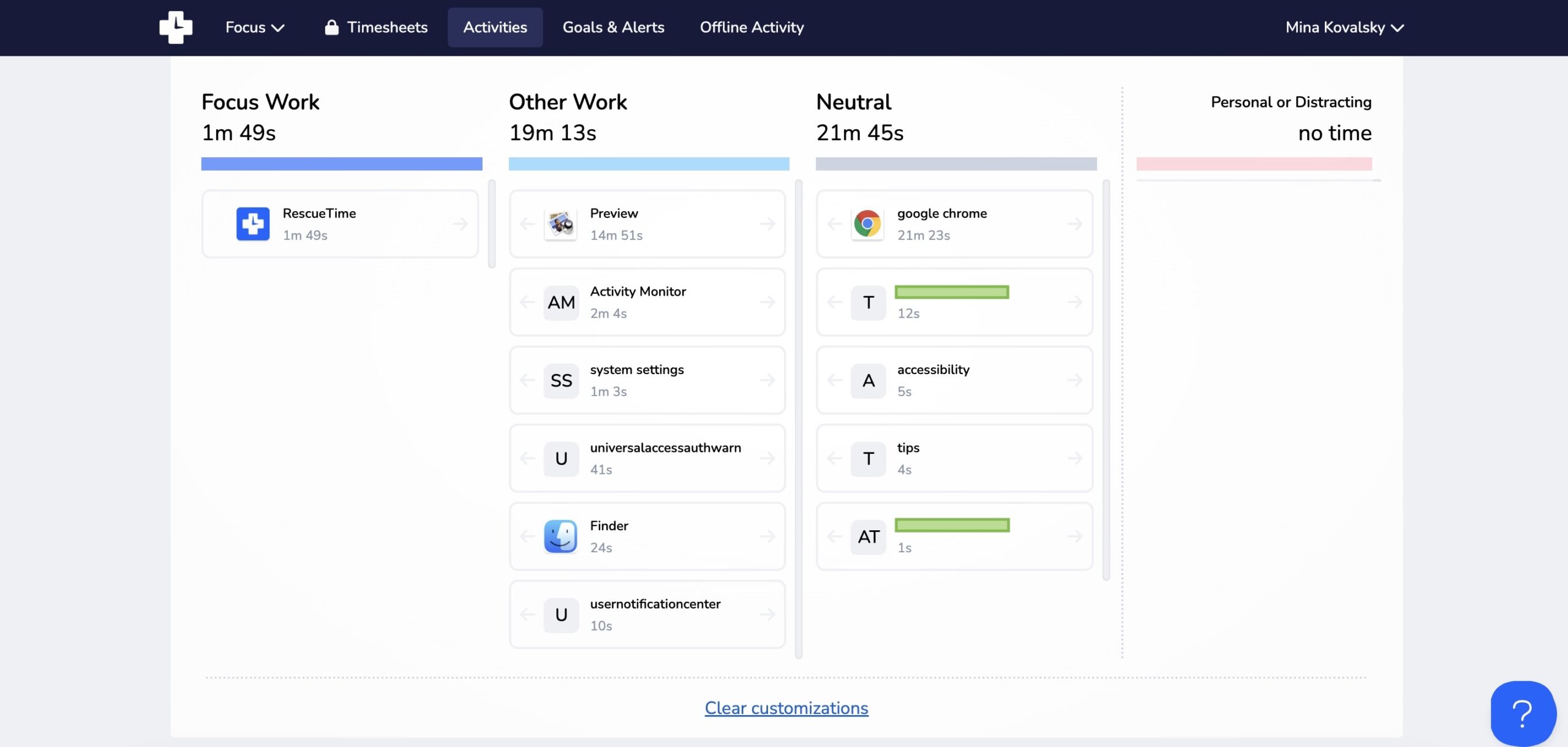
Task: Select the Finder activity name
Action: (x=609, y=525)
